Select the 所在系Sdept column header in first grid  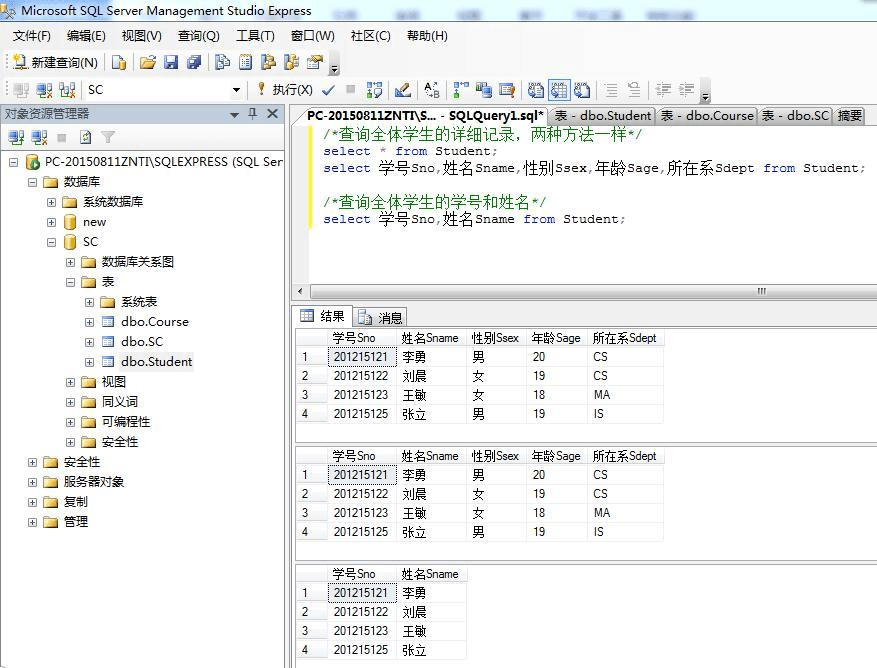click(624, 338)
